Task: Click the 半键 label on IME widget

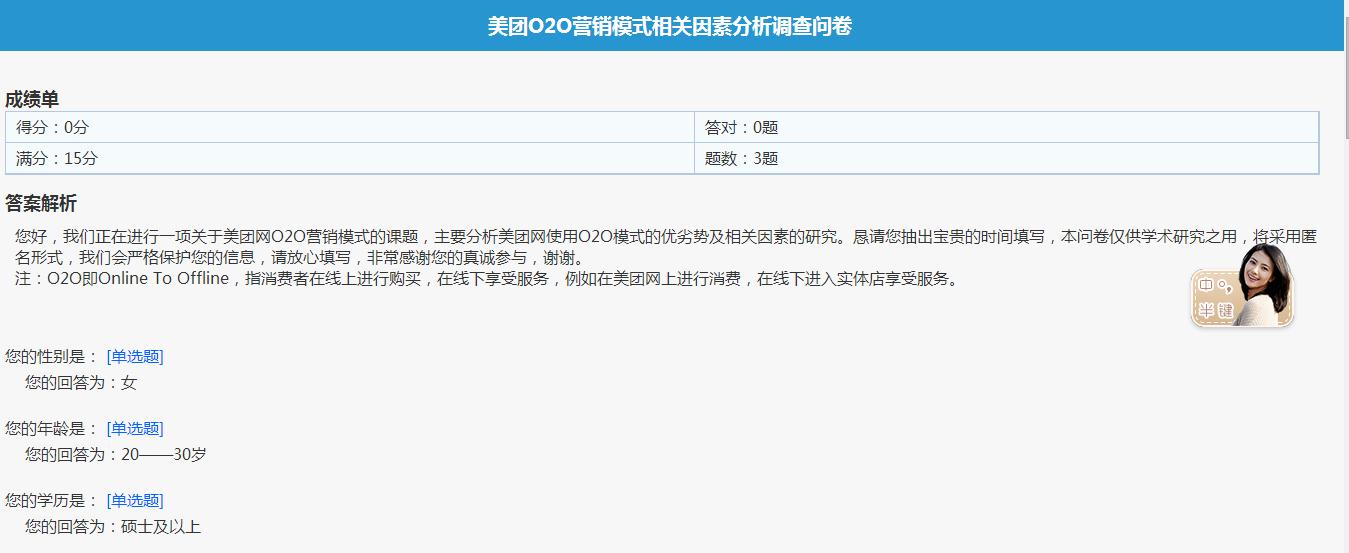Action: pos(1214,310)
